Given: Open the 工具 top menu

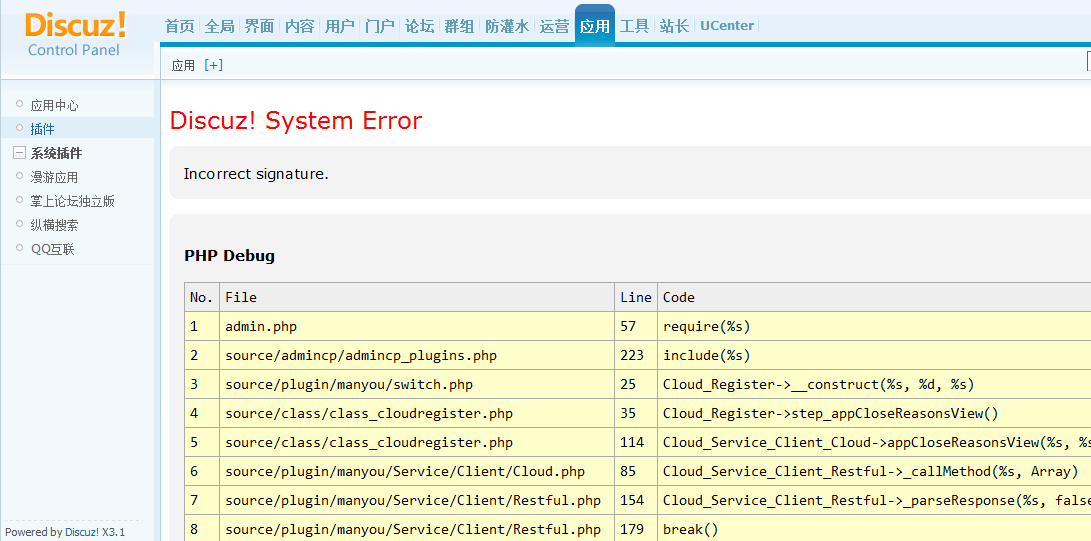Looking at the screenshot, I should (x=635, y=26).
